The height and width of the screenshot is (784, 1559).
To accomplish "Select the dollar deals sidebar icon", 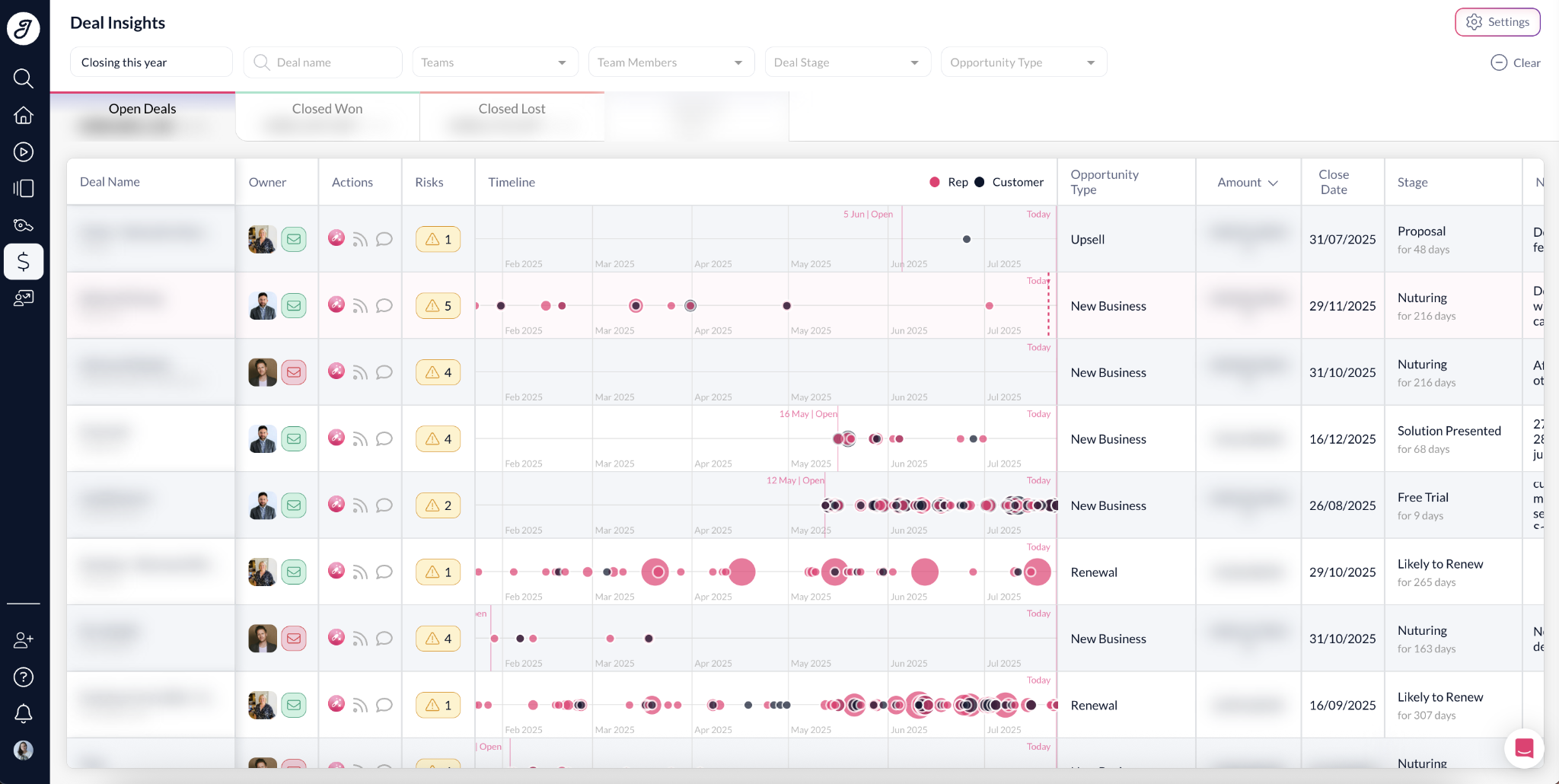I will (24, 261).
